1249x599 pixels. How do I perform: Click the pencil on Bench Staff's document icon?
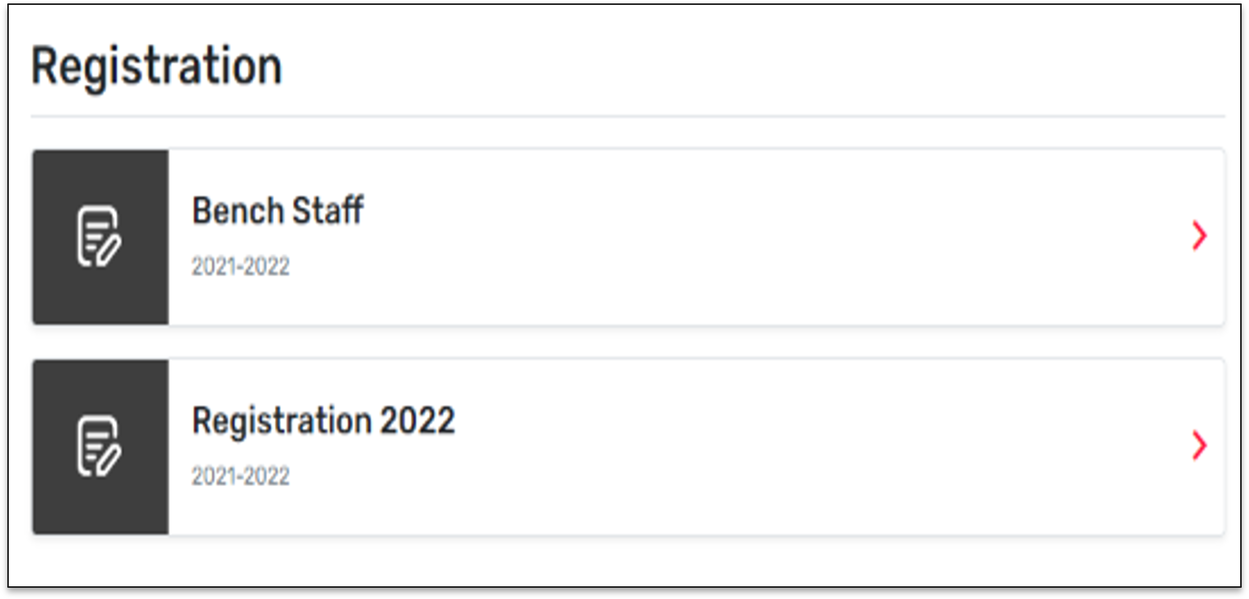click(106, 249)
